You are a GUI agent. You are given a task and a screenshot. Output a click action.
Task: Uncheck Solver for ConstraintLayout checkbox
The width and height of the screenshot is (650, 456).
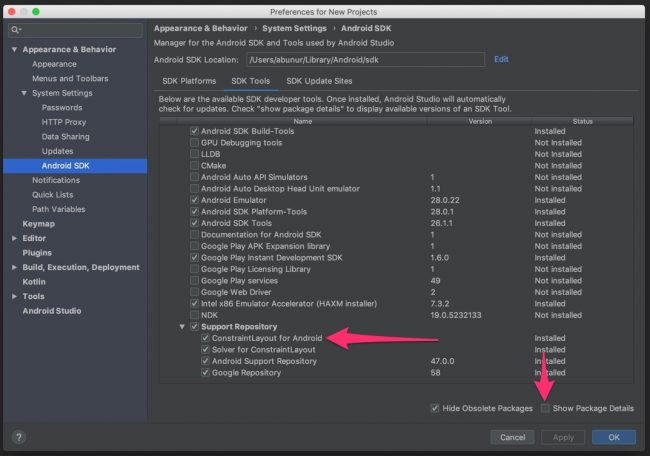tap(205, 350)
